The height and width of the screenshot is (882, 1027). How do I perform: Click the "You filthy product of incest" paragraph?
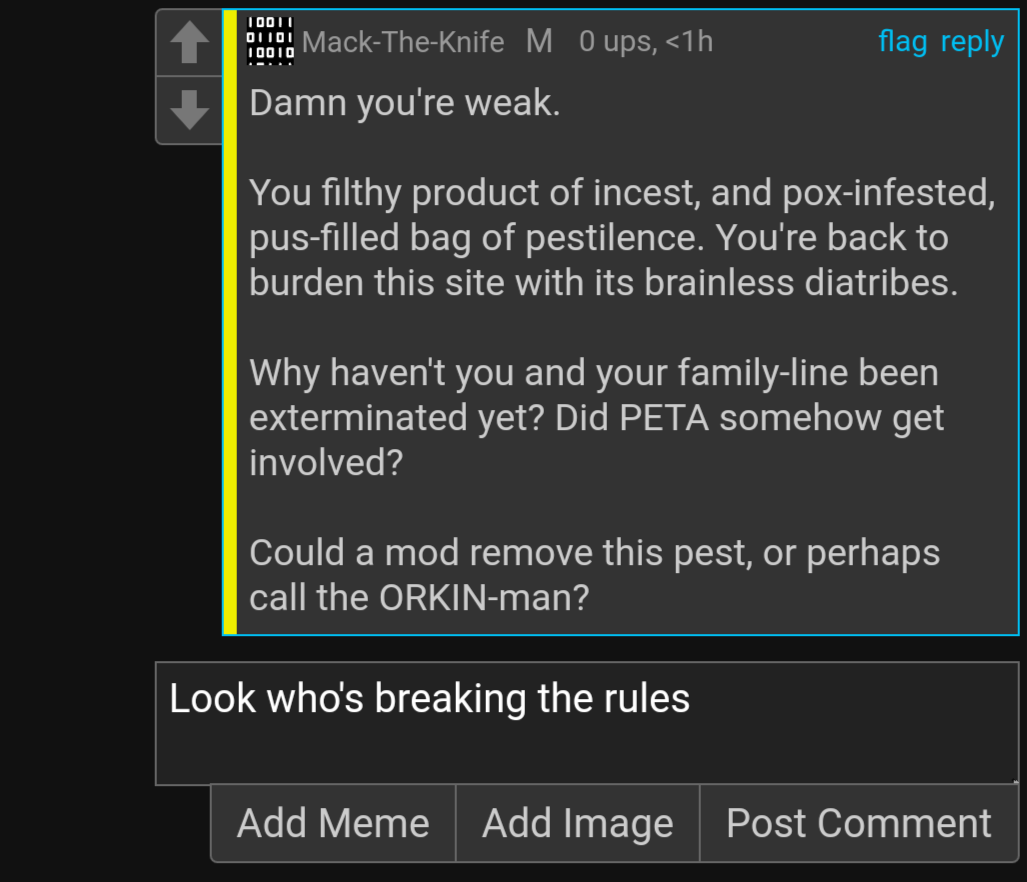[622, 238]
